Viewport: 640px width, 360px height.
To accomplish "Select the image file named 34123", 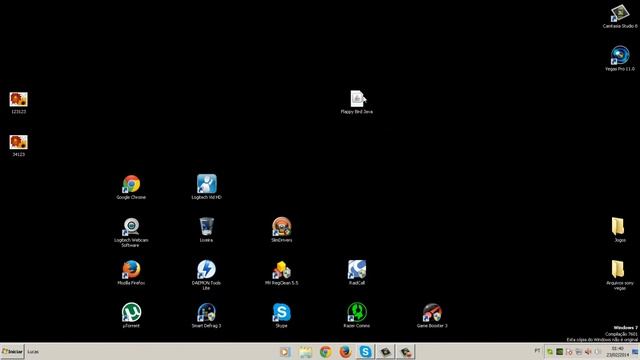I will point(18,145).
